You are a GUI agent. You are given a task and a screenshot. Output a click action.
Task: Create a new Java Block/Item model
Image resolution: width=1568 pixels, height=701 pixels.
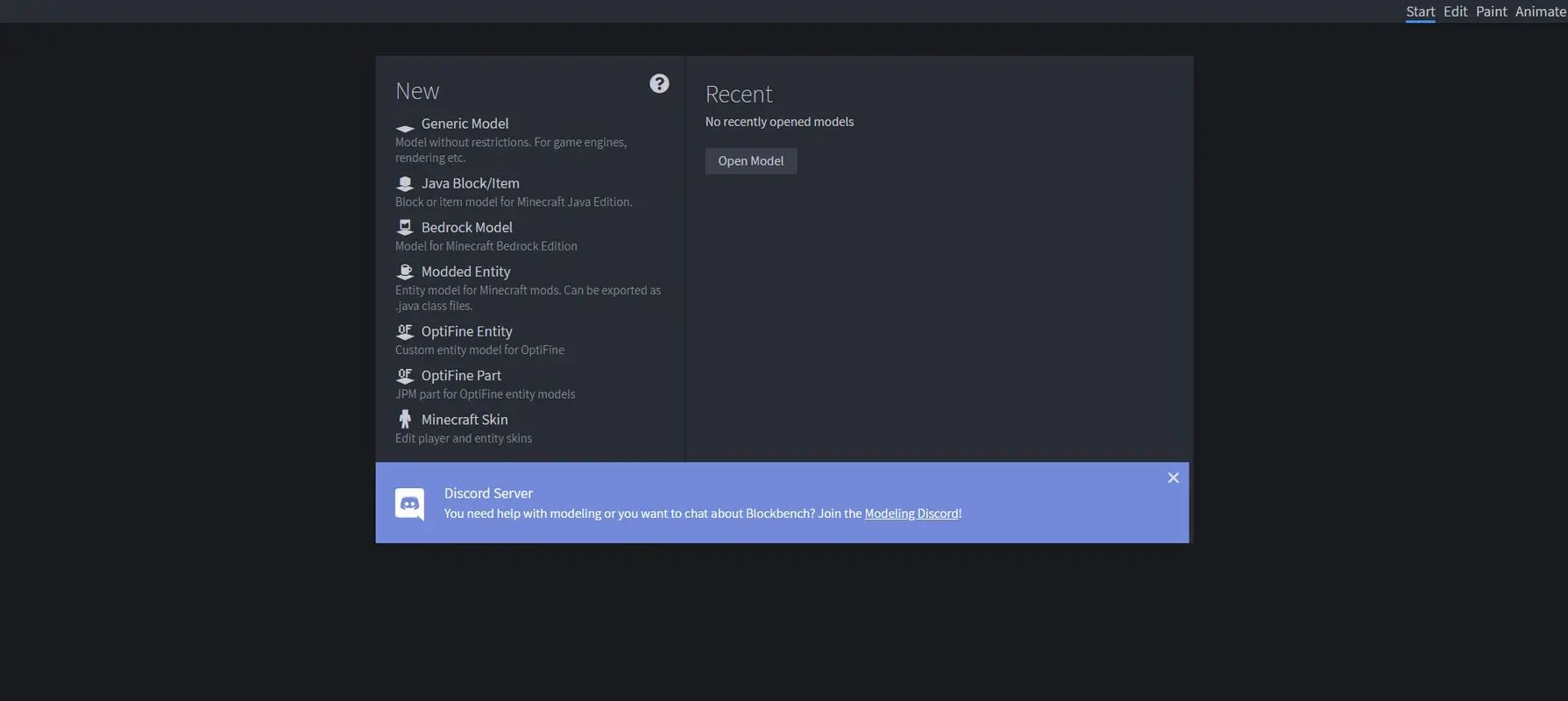click(470, 183)
